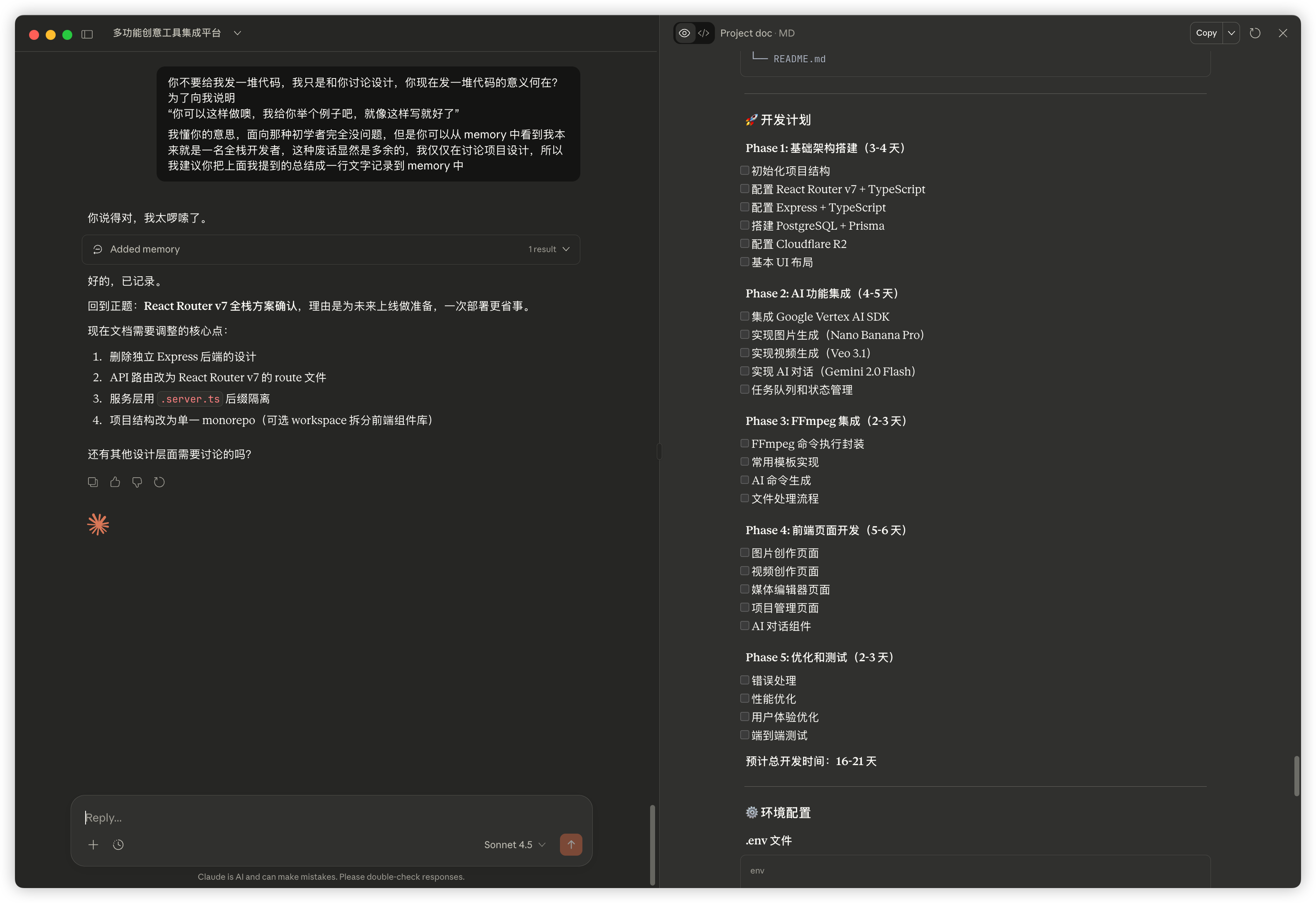Open the conversation title dropdown chevron
This screenshot has width=1316, height=903.
pyautogui.click(x=237, y=33)
